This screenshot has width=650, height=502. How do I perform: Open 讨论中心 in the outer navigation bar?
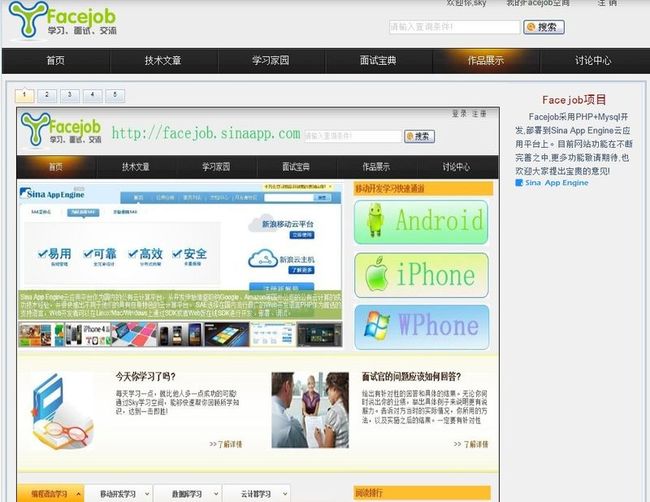593,61
